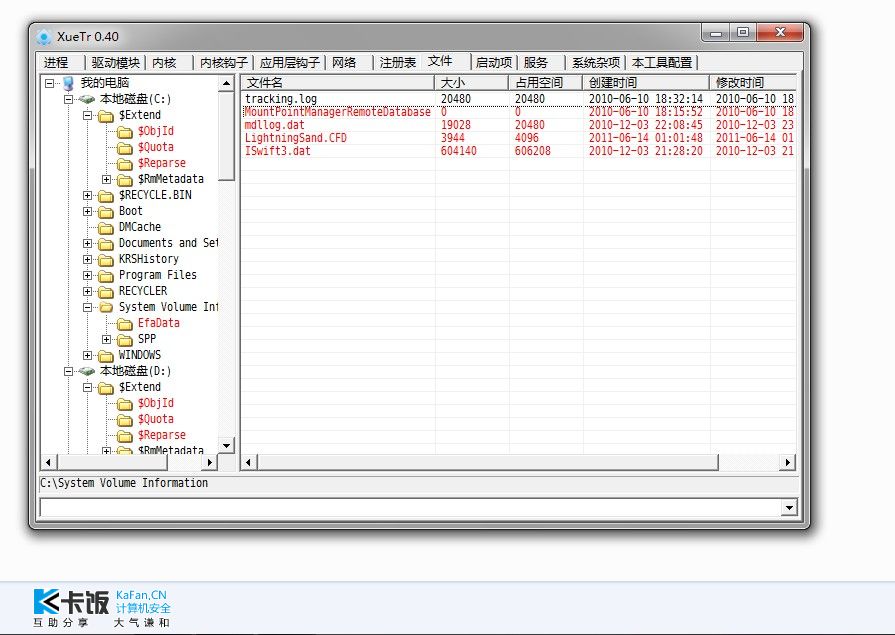Click the tree panel scroll up arrow
The height and width of the screenshot is (635, 895).
point(227,83)
